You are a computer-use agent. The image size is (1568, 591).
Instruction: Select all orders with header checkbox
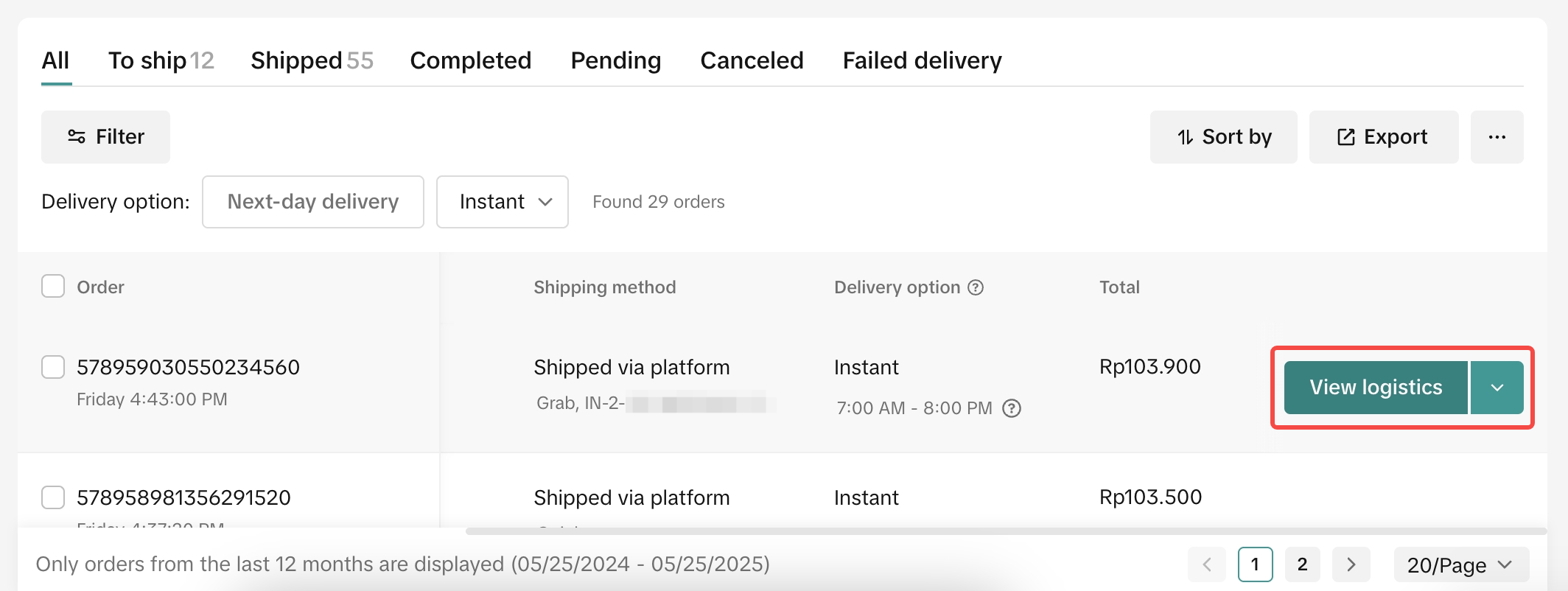click(53, 286)
